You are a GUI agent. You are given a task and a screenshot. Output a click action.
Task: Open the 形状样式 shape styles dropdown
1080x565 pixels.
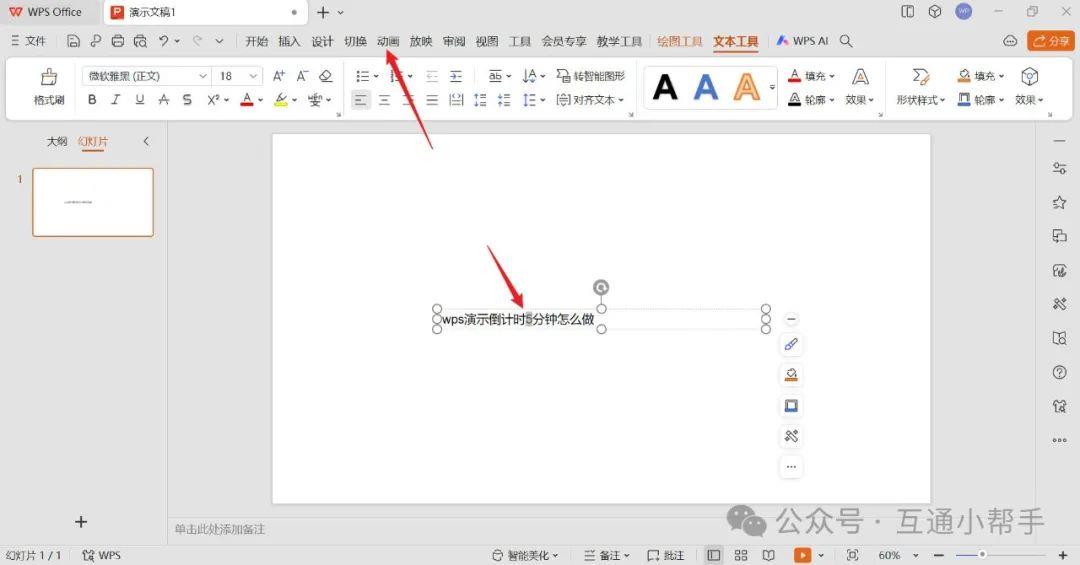[x=920, y=100]
